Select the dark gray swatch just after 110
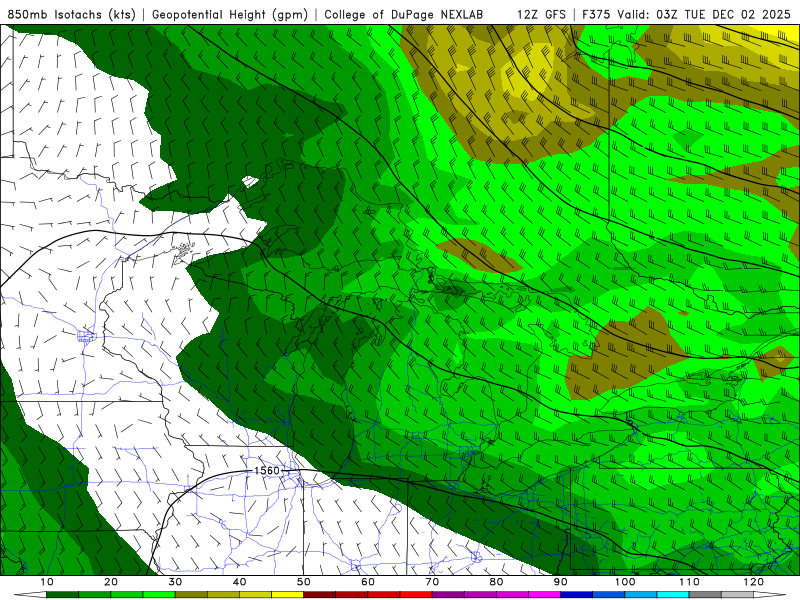The image size is (800, 600). click(x=705, y=595)
